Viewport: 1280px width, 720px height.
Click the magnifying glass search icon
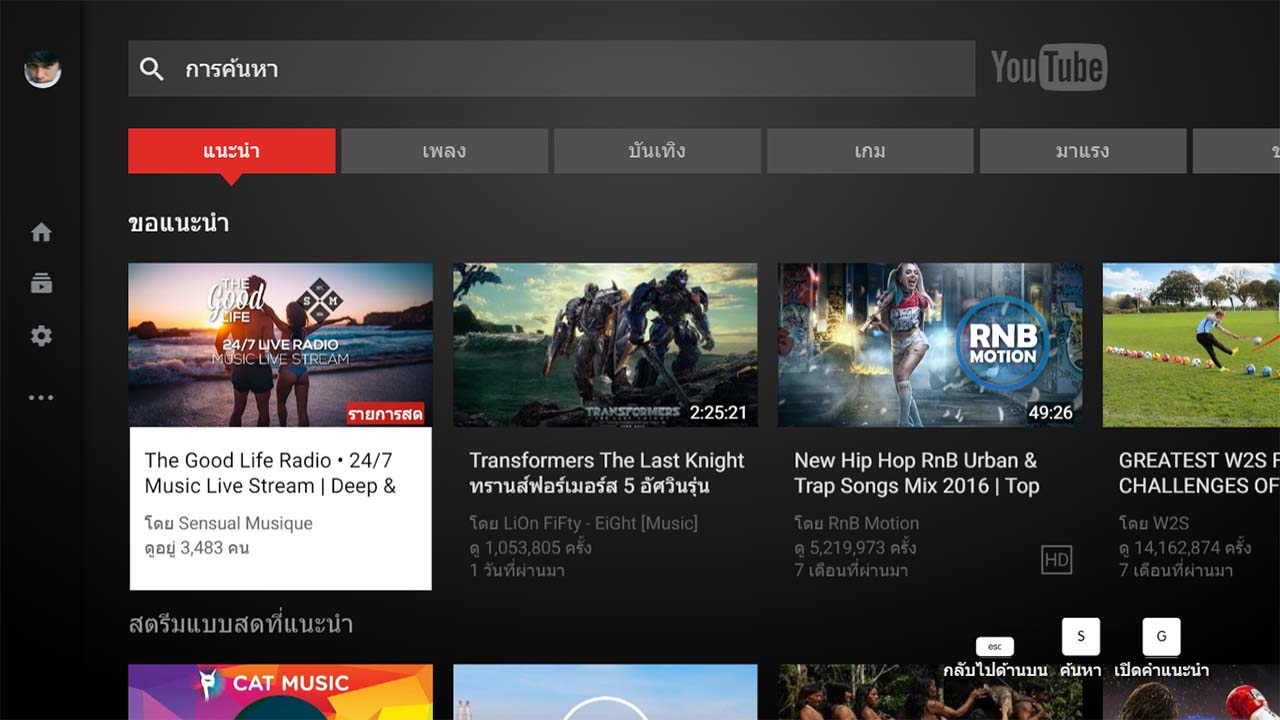point(151,69)
